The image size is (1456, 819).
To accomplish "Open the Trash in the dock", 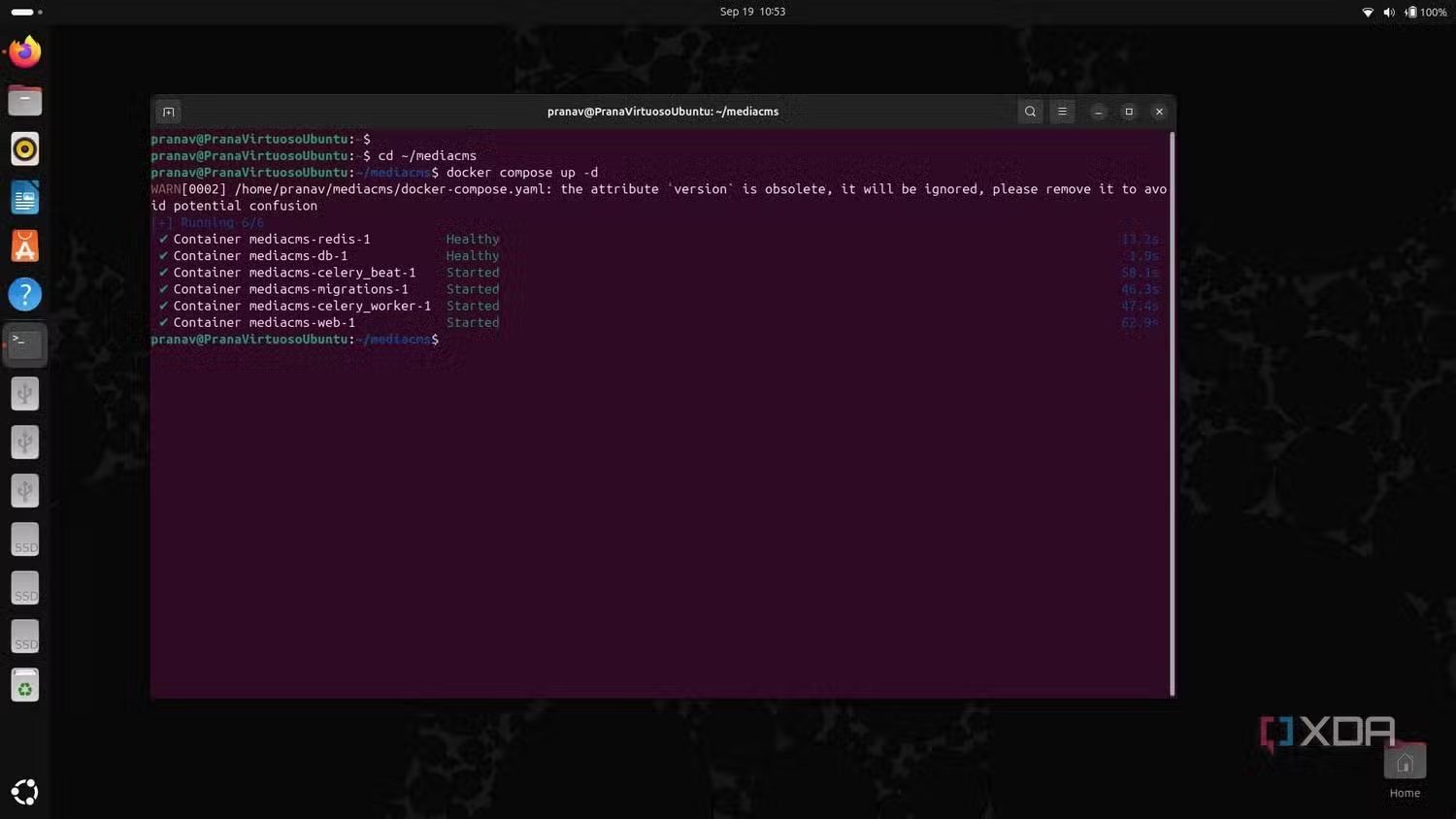I will point(25,686).
